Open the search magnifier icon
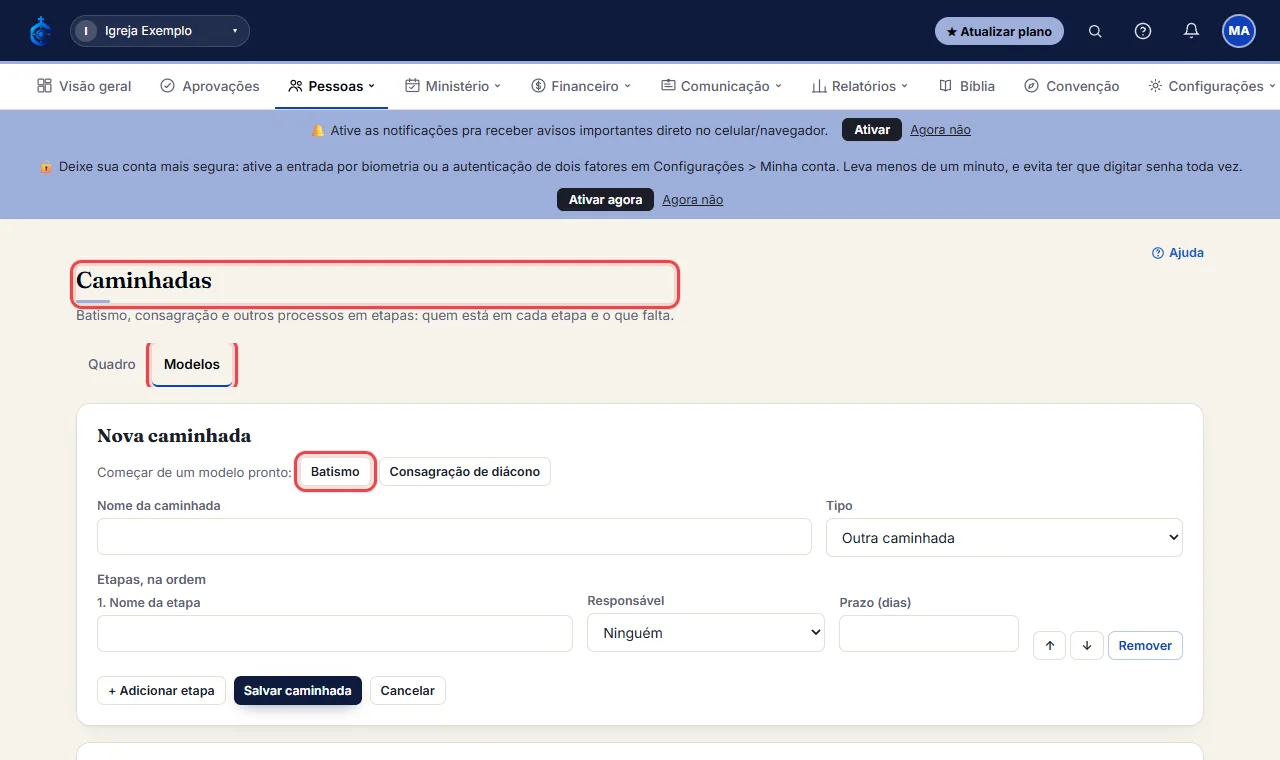 click(x=1095, y=31)
